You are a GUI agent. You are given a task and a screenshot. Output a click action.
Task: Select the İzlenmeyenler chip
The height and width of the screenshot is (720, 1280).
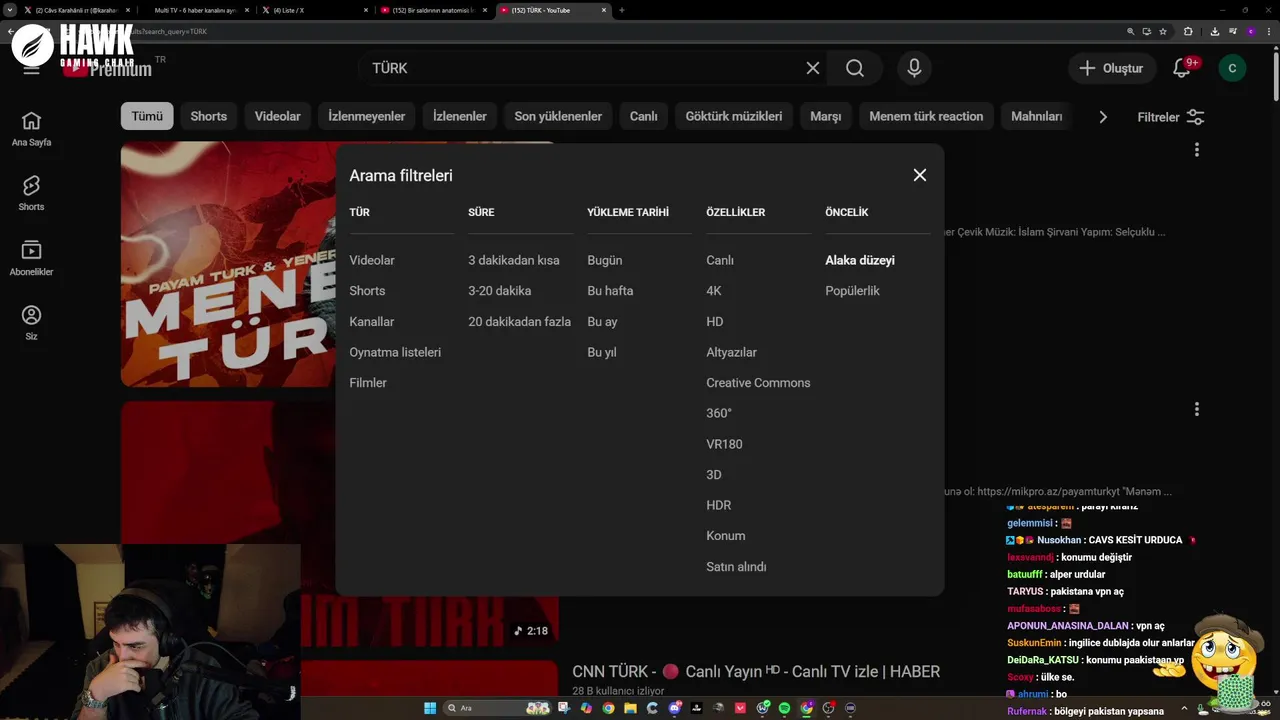(x=367, y=116)
